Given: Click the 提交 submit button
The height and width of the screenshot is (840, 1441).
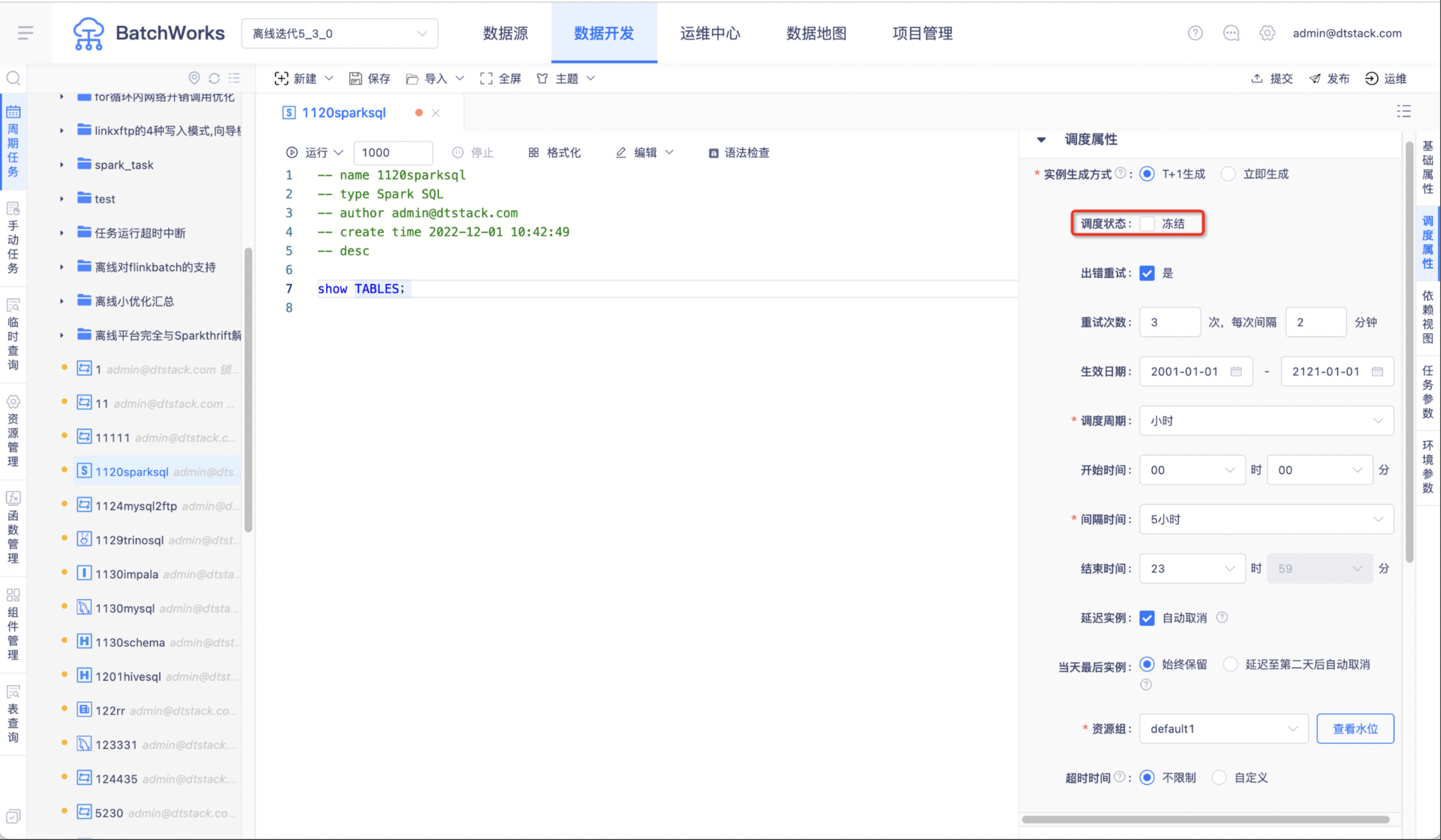Looking at the screenshot, I should click(1272, 78).
